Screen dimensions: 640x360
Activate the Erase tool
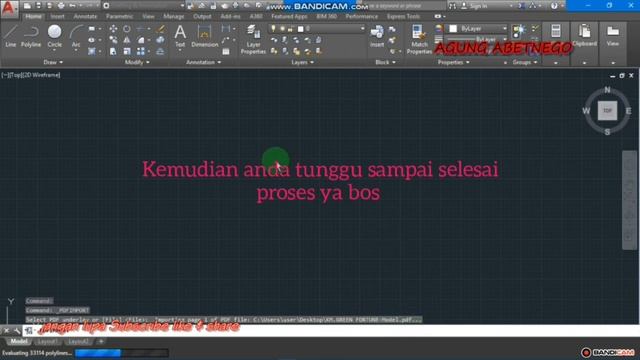(160, 29)
